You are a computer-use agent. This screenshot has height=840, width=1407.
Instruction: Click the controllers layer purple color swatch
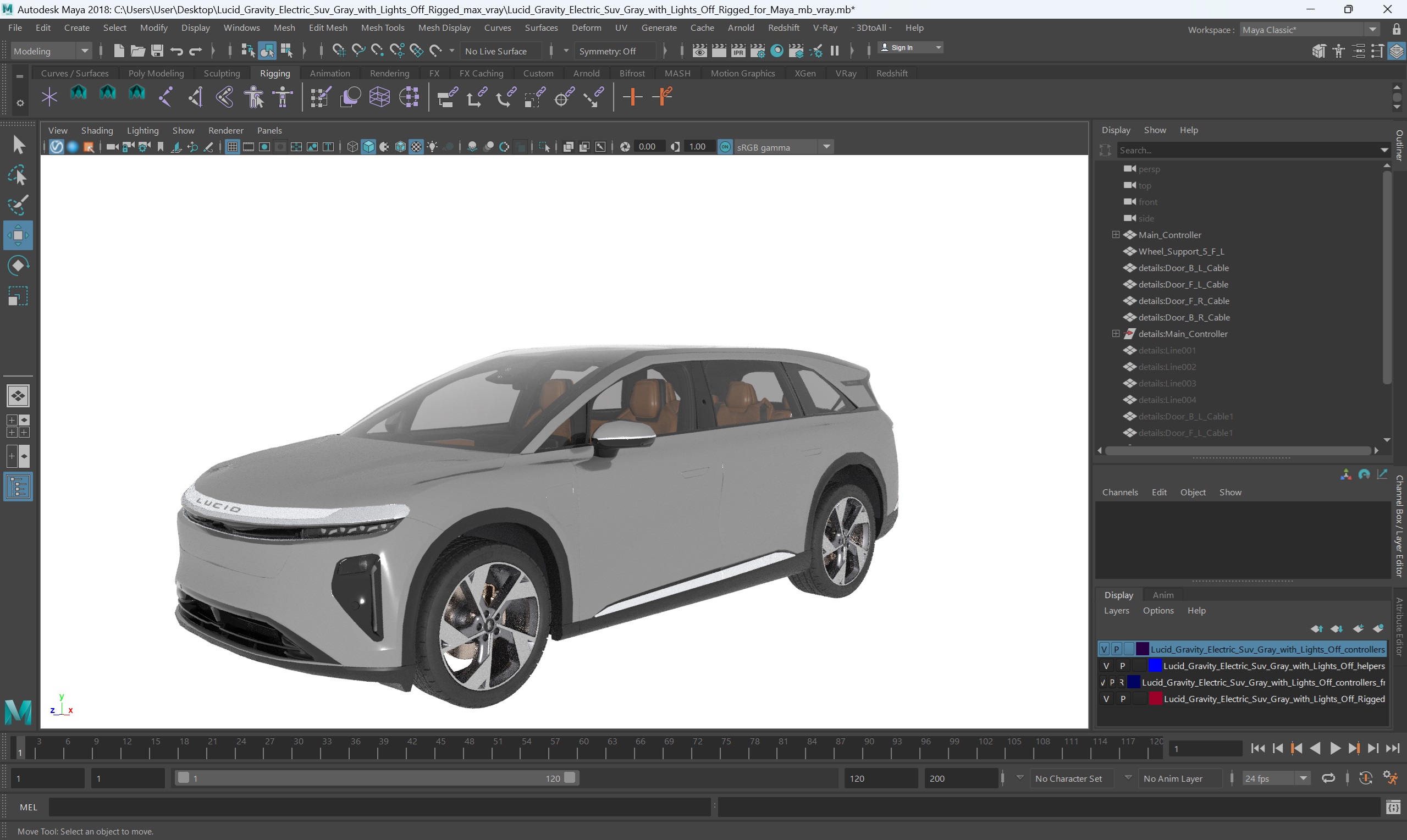pyautogui.click(x=1142, y=649)
